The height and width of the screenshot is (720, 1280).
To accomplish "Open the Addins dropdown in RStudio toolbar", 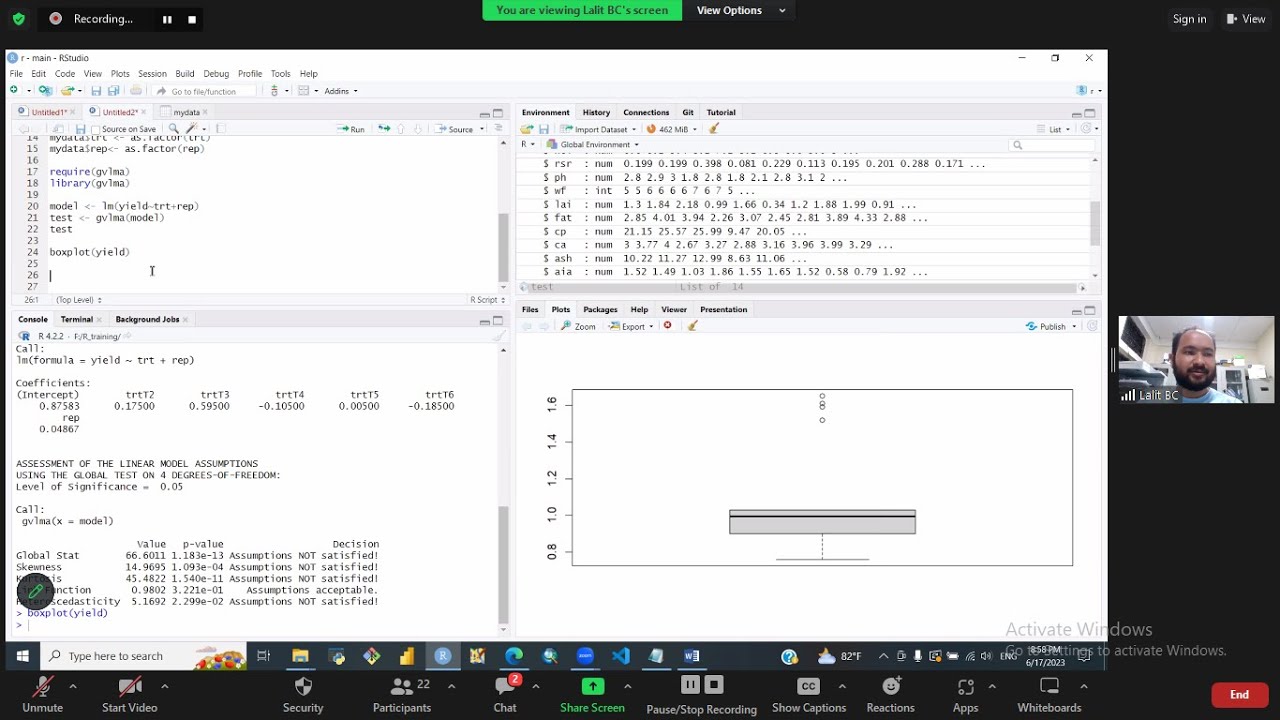I will (341, 91).
